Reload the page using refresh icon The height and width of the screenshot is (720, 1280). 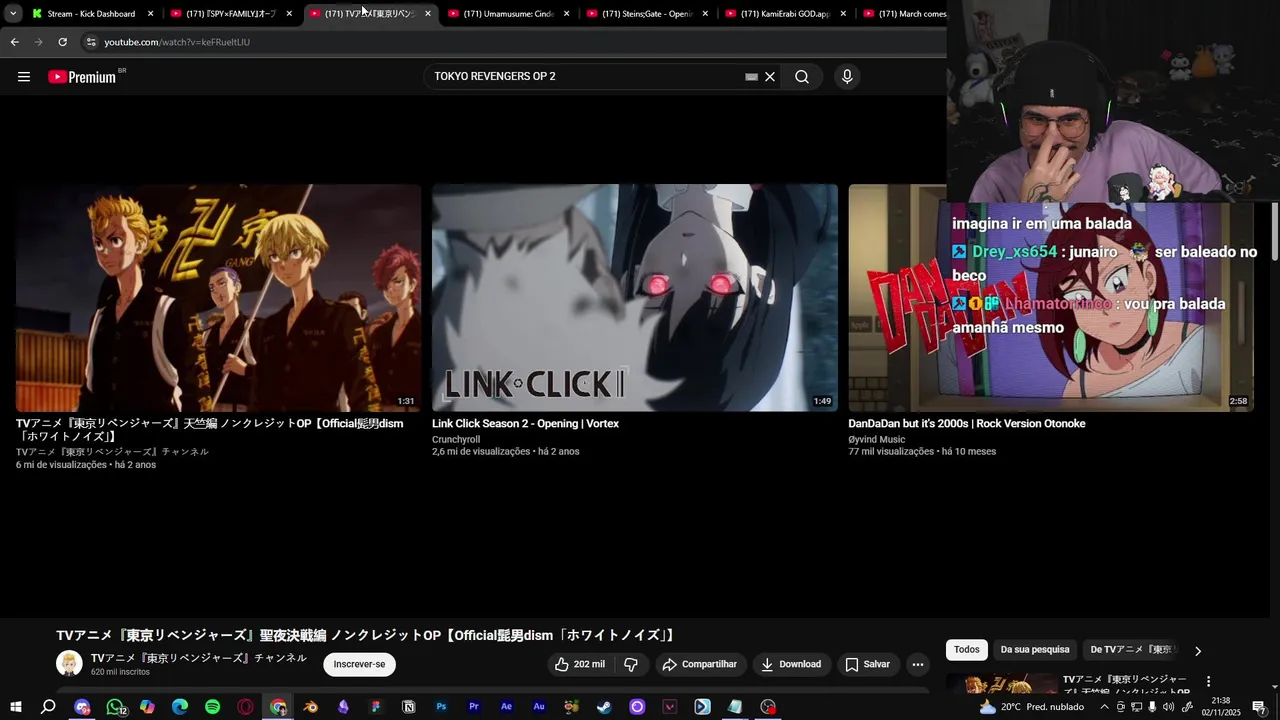tap(62, 42)
